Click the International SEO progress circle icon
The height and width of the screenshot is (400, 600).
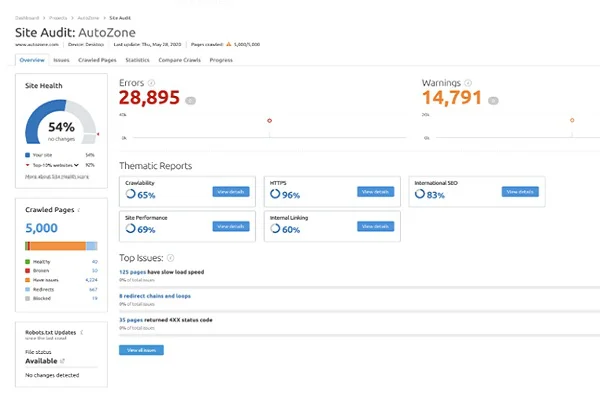420,194
